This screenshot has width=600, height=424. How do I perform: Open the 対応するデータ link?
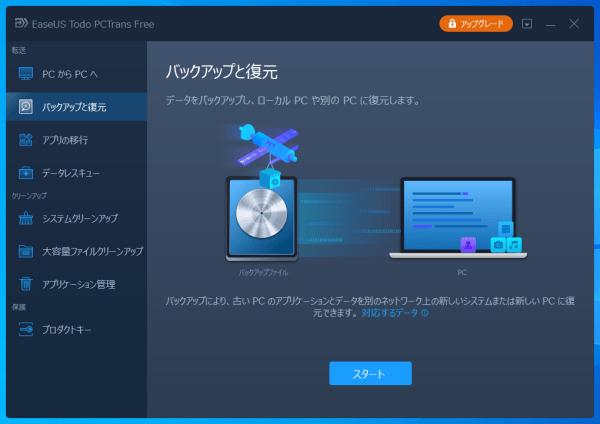pos(390,313)
